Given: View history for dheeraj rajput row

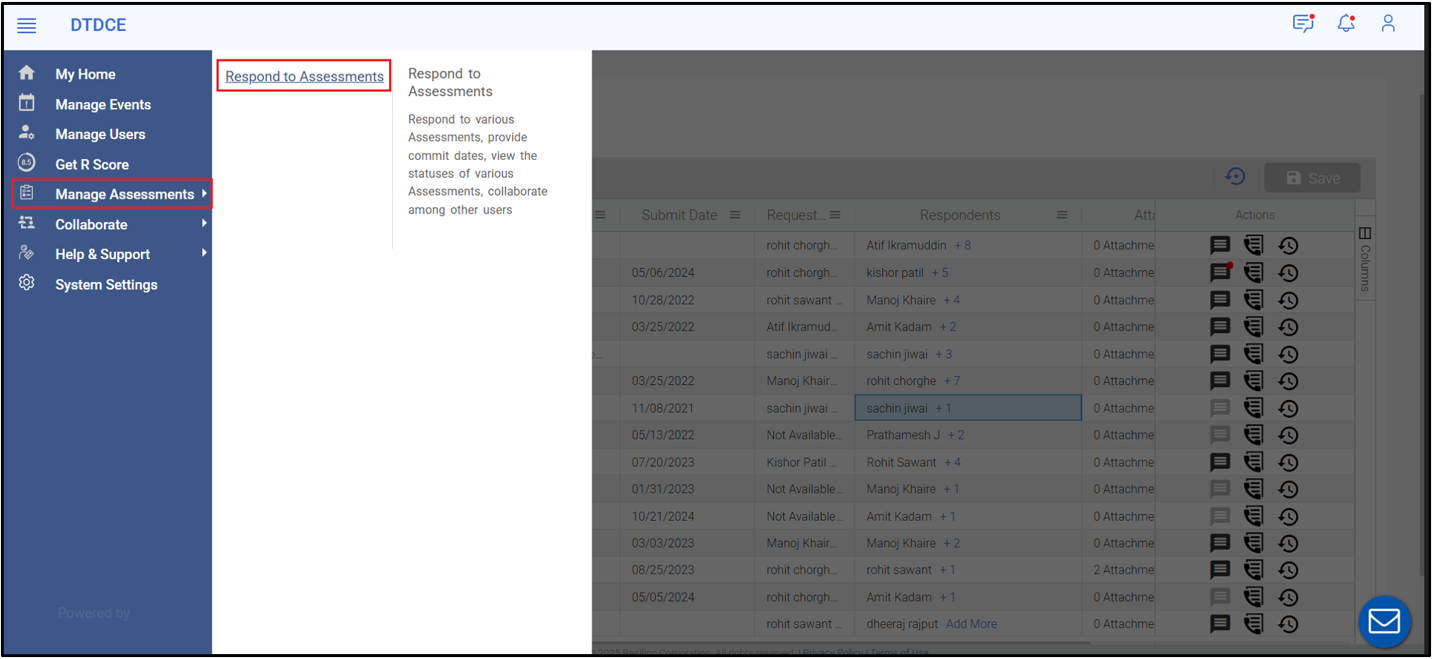Looking at the screenshot, I should pyautogui.click(x=1288, y=624).
